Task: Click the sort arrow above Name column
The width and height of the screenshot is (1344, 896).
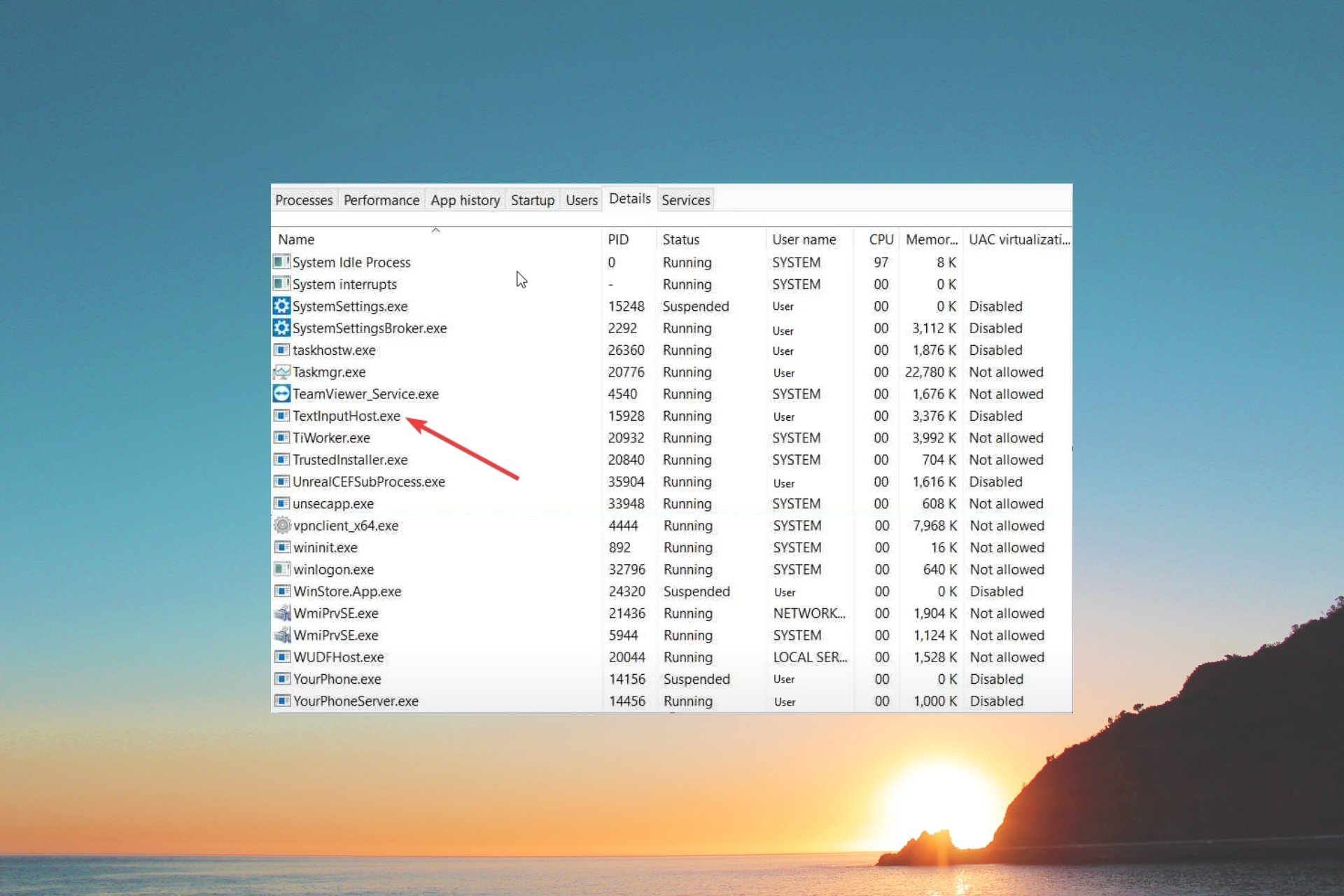Action: coord(435,230)
